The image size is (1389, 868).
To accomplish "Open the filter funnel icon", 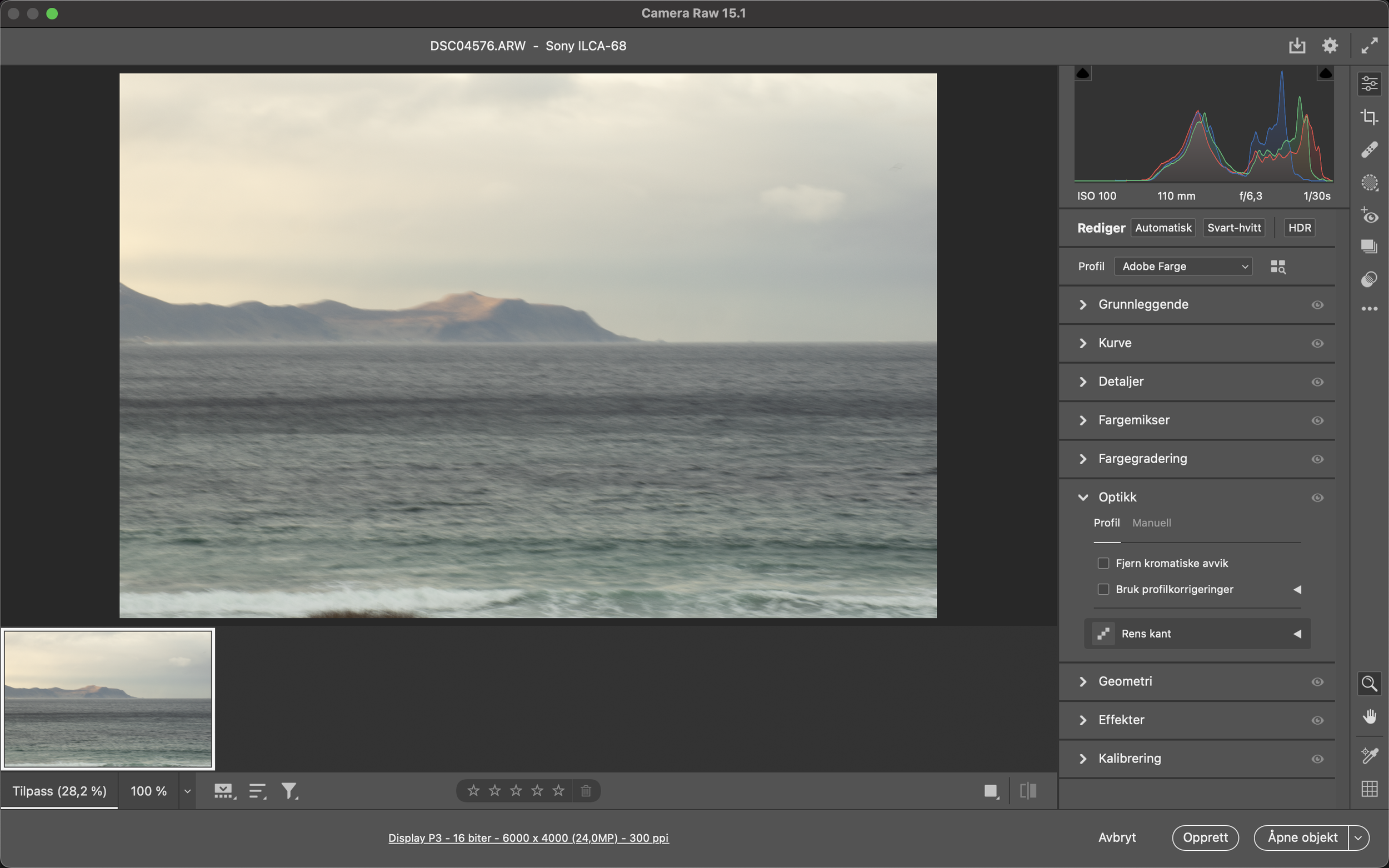I will pyautogui.click(x=289, y=791).
